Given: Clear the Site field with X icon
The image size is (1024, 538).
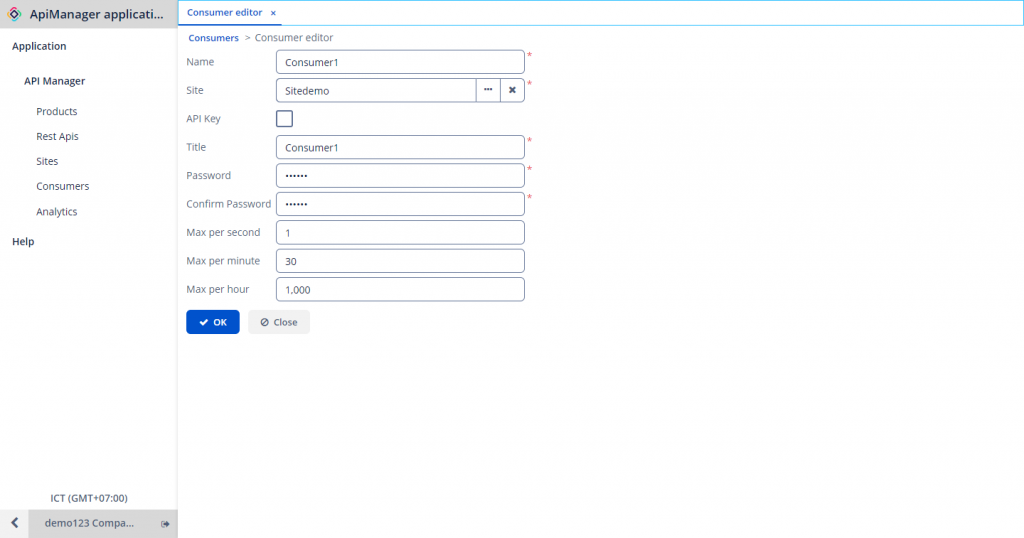Looking at the screenshot, I should [x=512, y=90].
